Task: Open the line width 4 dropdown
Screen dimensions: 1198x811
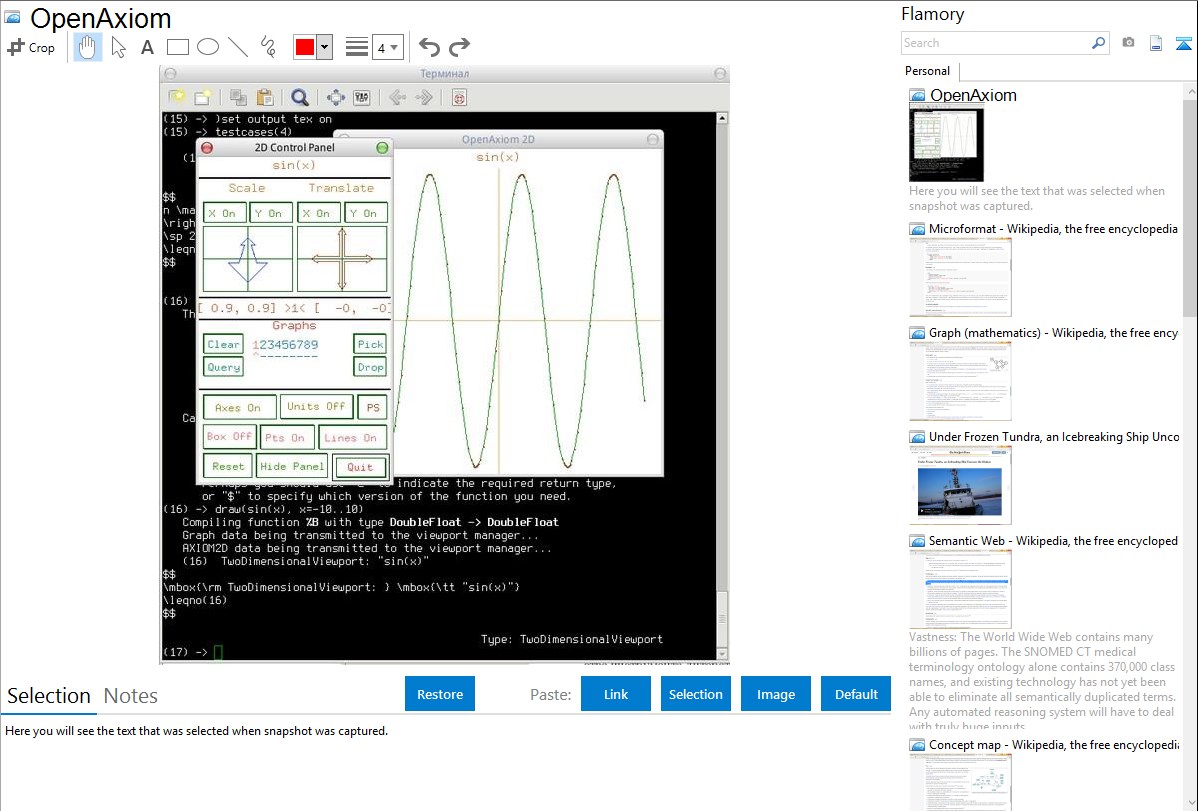Action: click(388, 47)
